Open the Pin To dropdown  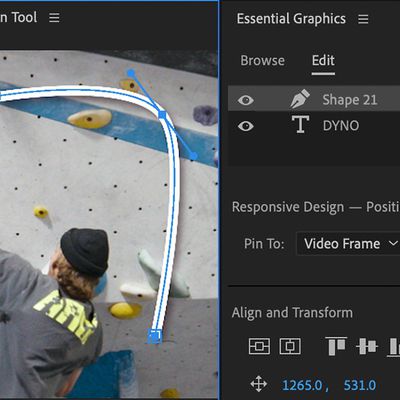pos(348,244)
